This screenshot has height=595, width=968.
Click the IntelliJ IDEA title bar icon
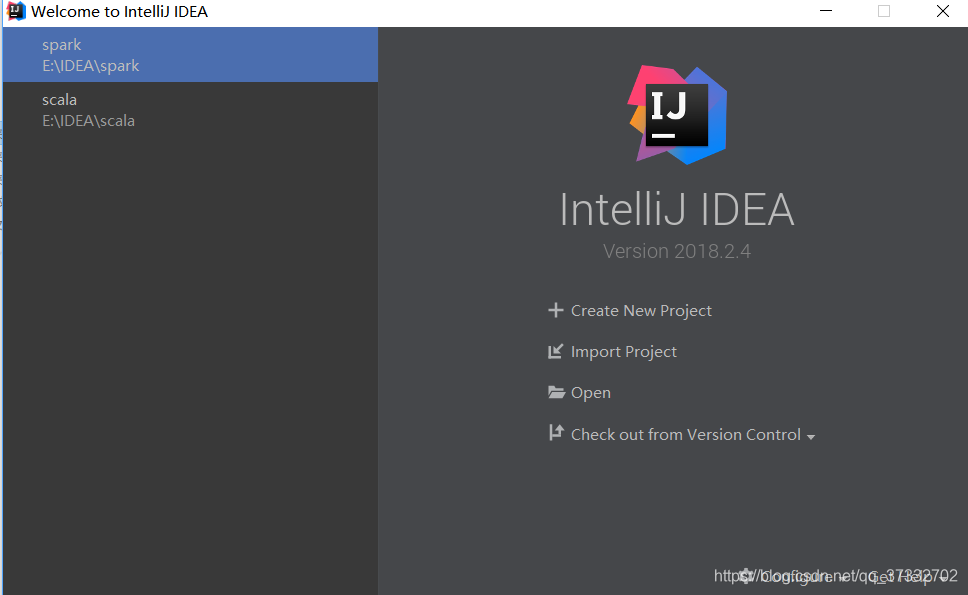click(15, 11)
